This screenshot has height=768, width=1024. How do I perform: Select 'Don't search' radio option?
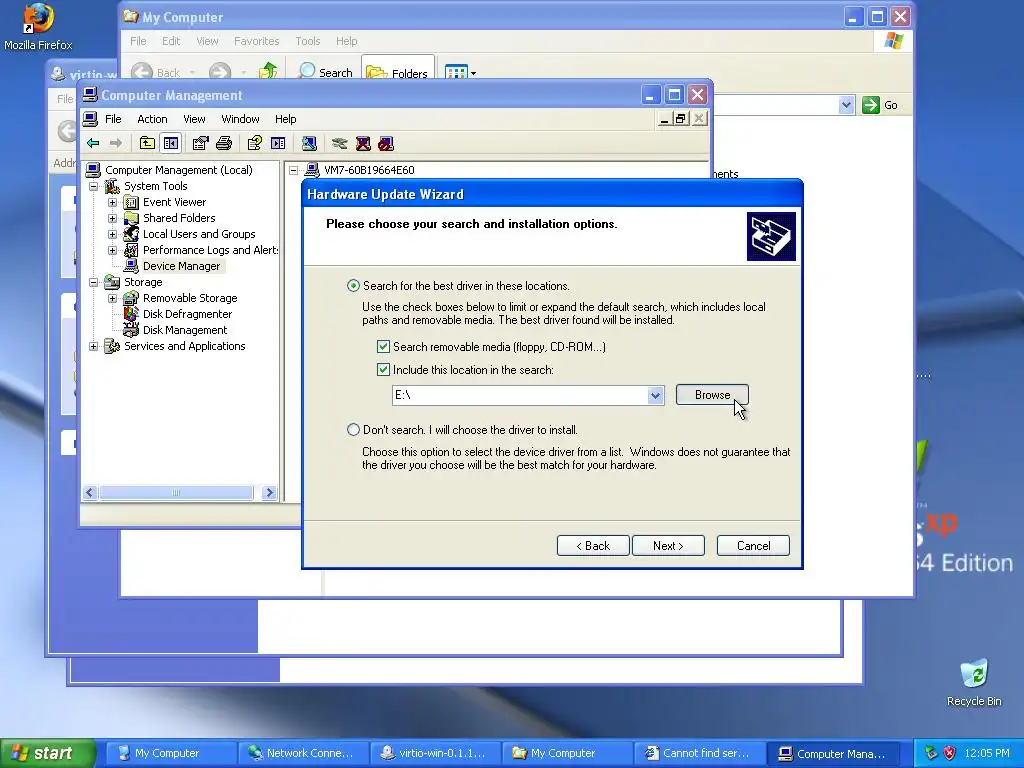(x=353, y=430)
